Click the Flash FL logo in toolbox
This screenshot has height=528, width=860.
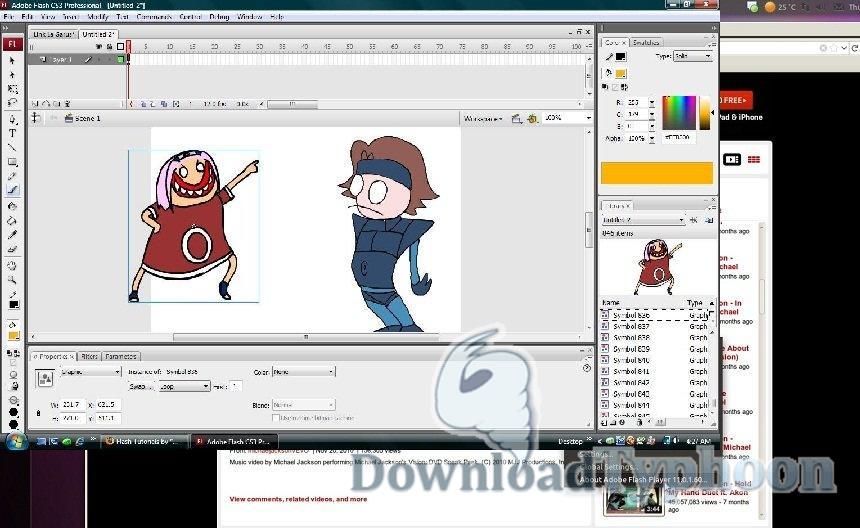(13, 44)
